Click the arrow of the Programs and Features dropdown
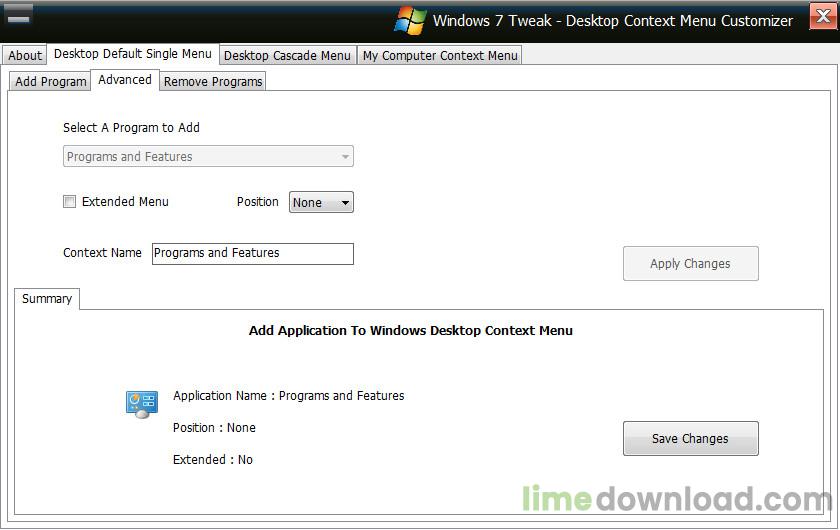This screenshot has height=530, width=840. click(x=345, y=156)
